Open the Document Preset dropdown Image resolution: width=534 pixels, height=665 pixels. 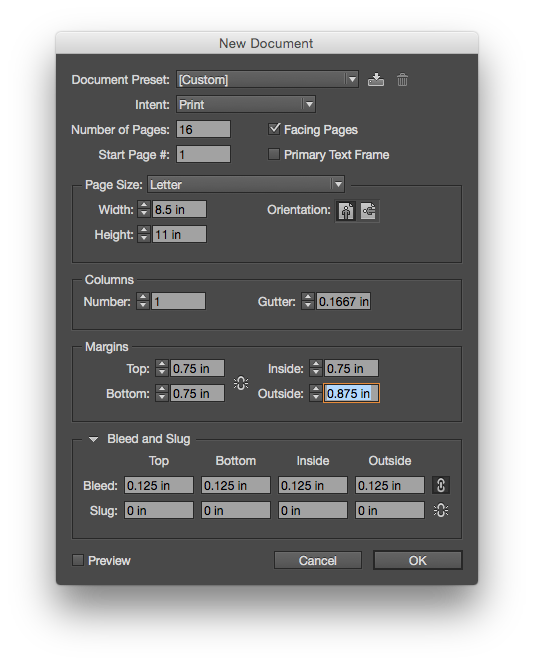(268, 79)
